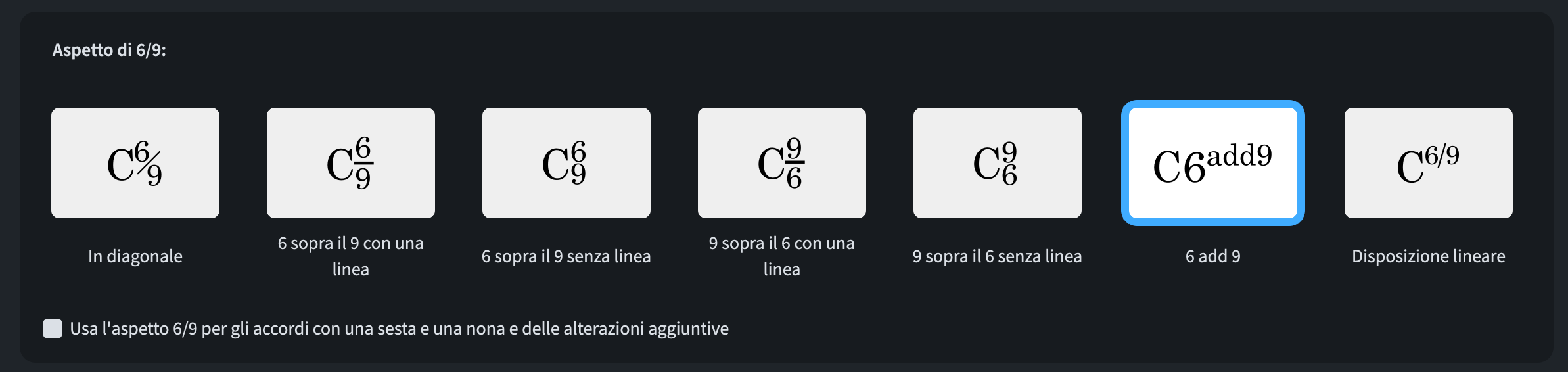Pick the stacked 6 over 9 tile without line
Screen dimensions: 1568x372
(566, 163)
